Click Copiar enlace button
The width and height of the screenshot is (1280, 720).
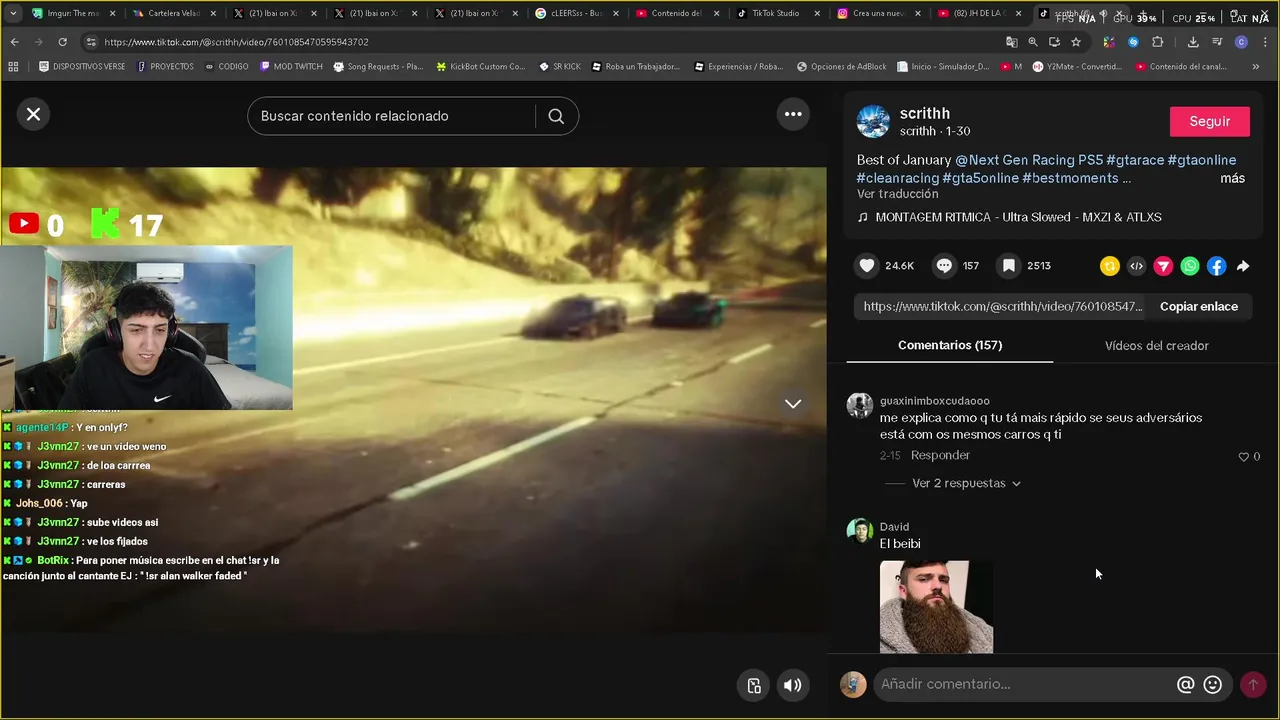point(1198,307)
